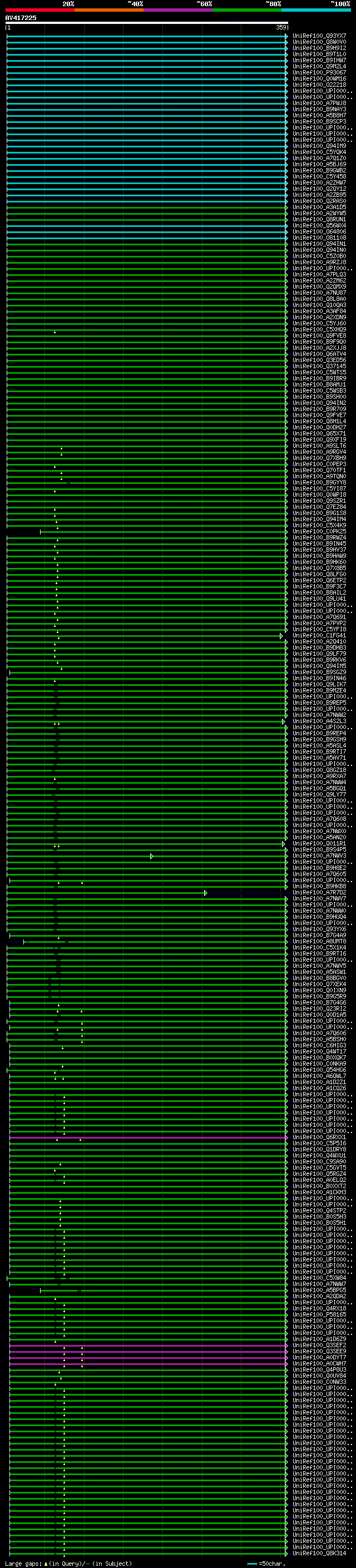Select the UniRef100_A7PLQ3 hit
Image resolution: width=356 pixels, height=1568 pixels.
coord(319,275)
